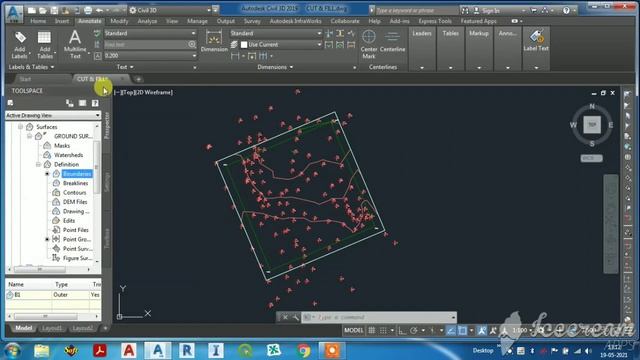Click the Windows Start button
The width and height of the screenshot is (640, 360).
click(12, 351)
